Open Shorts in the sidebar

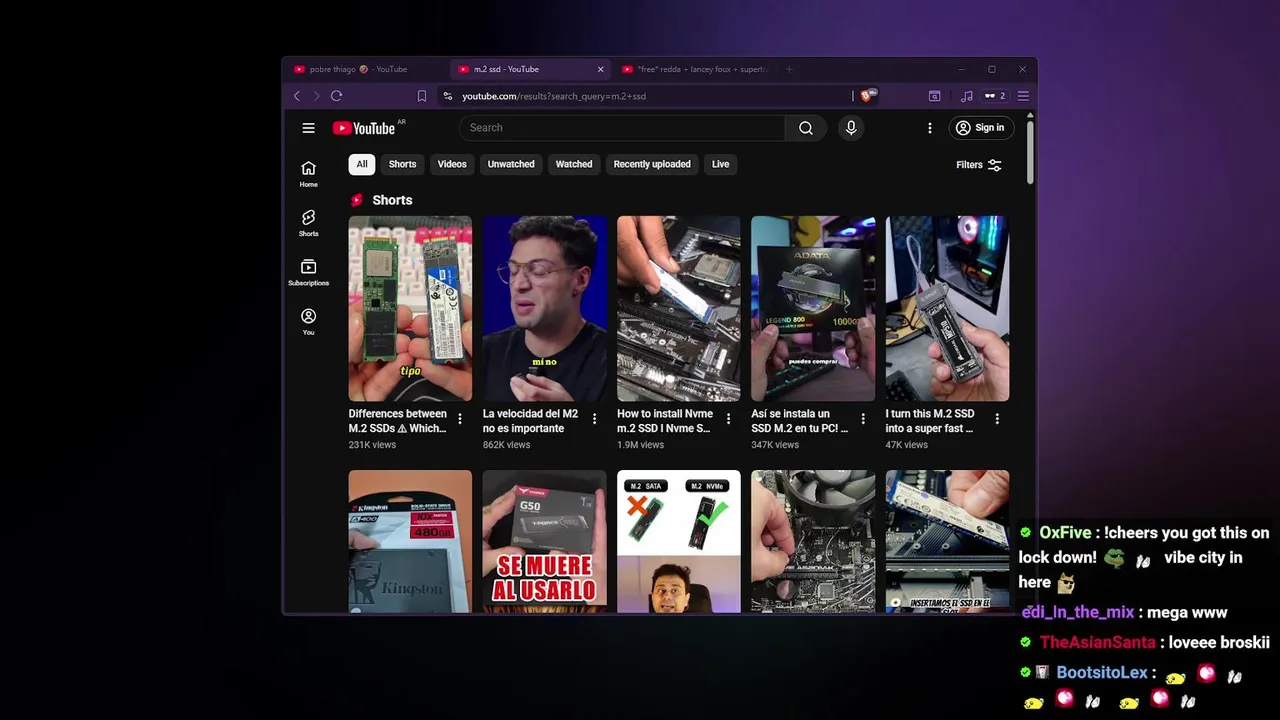(308, 223)
